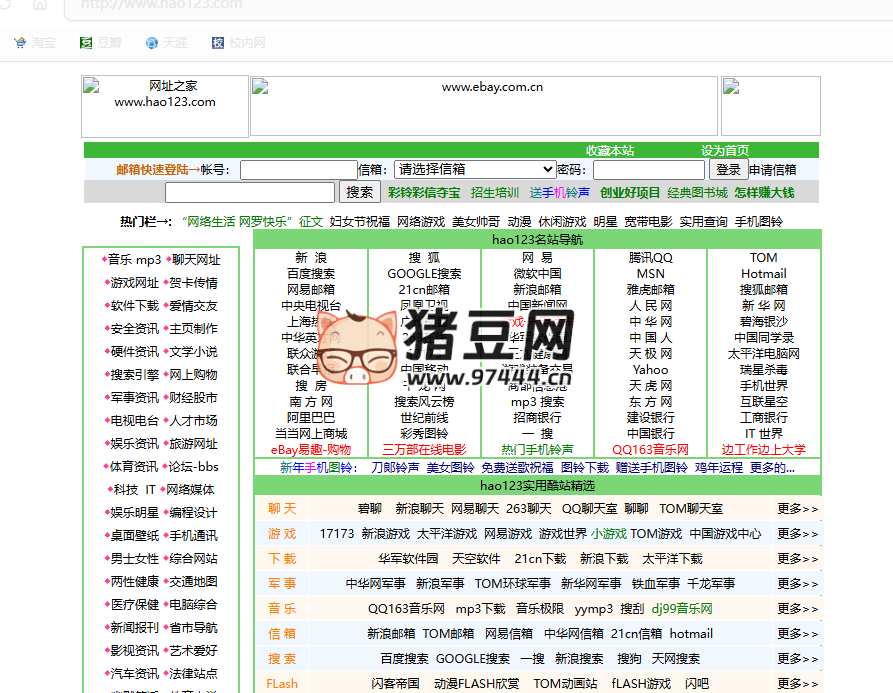Image resolution: width=893 pixels, height=693 pixels.
Task: Click the browser address bar
Action: 400,5
